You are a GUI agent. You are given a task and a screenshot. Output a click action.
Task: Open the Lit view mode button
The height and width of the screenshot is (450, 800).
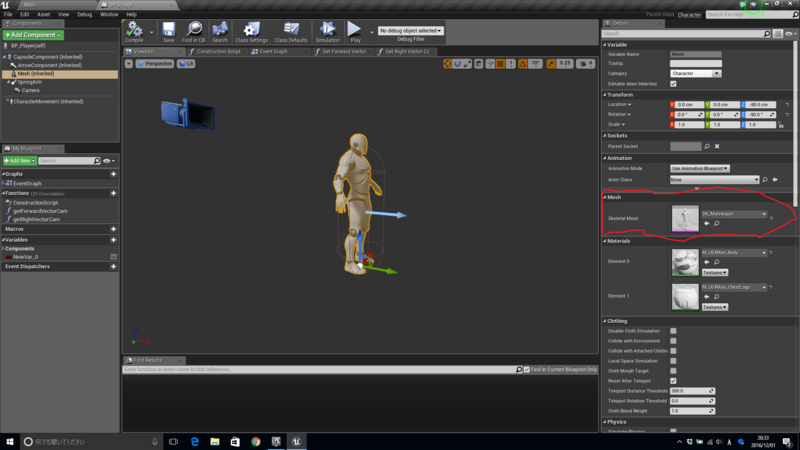pyautogui.click(x=186, y=64)
